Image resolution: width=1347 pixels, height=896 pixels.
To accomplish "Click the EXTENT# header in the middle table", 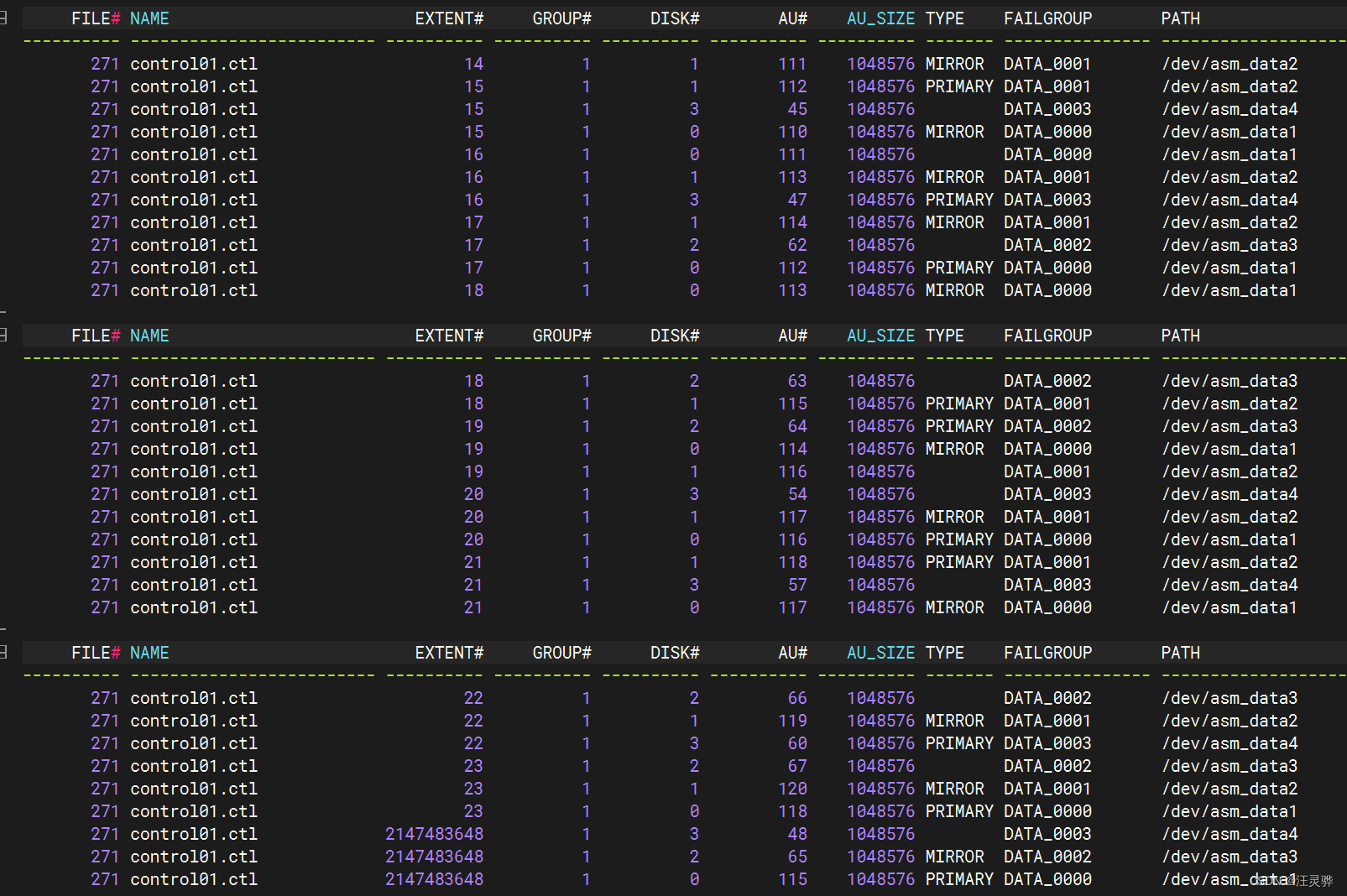I will coord(450,335).
